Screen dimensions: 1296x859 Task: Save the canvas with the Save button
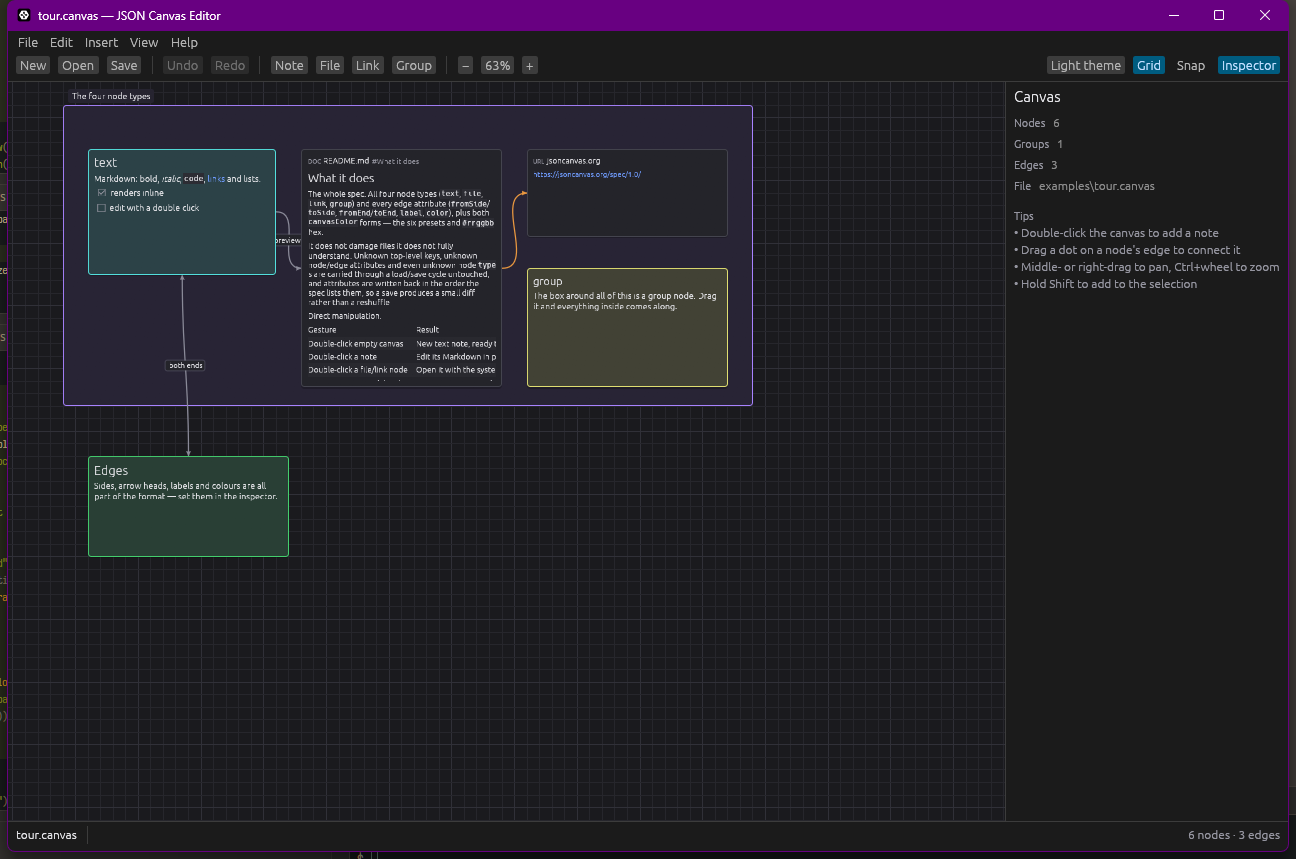coord(124,65)
